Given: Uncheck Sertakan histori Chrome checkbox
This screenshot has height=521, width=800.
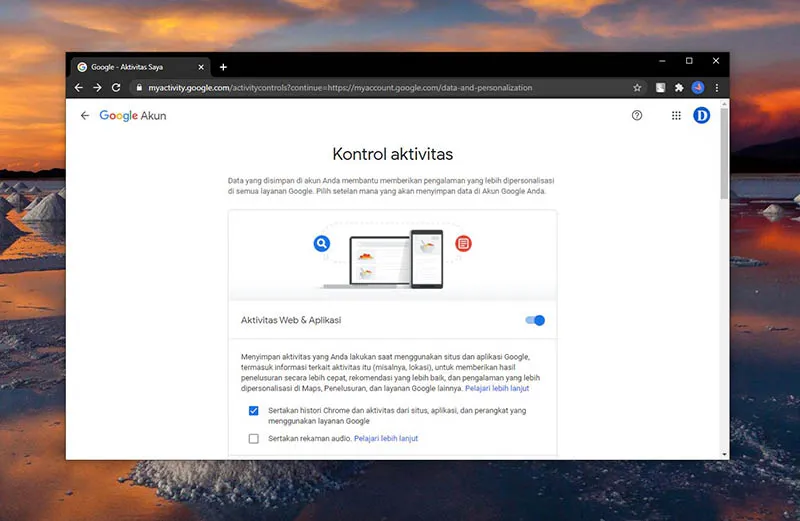Looking at the screenshot, I should 254,411.
